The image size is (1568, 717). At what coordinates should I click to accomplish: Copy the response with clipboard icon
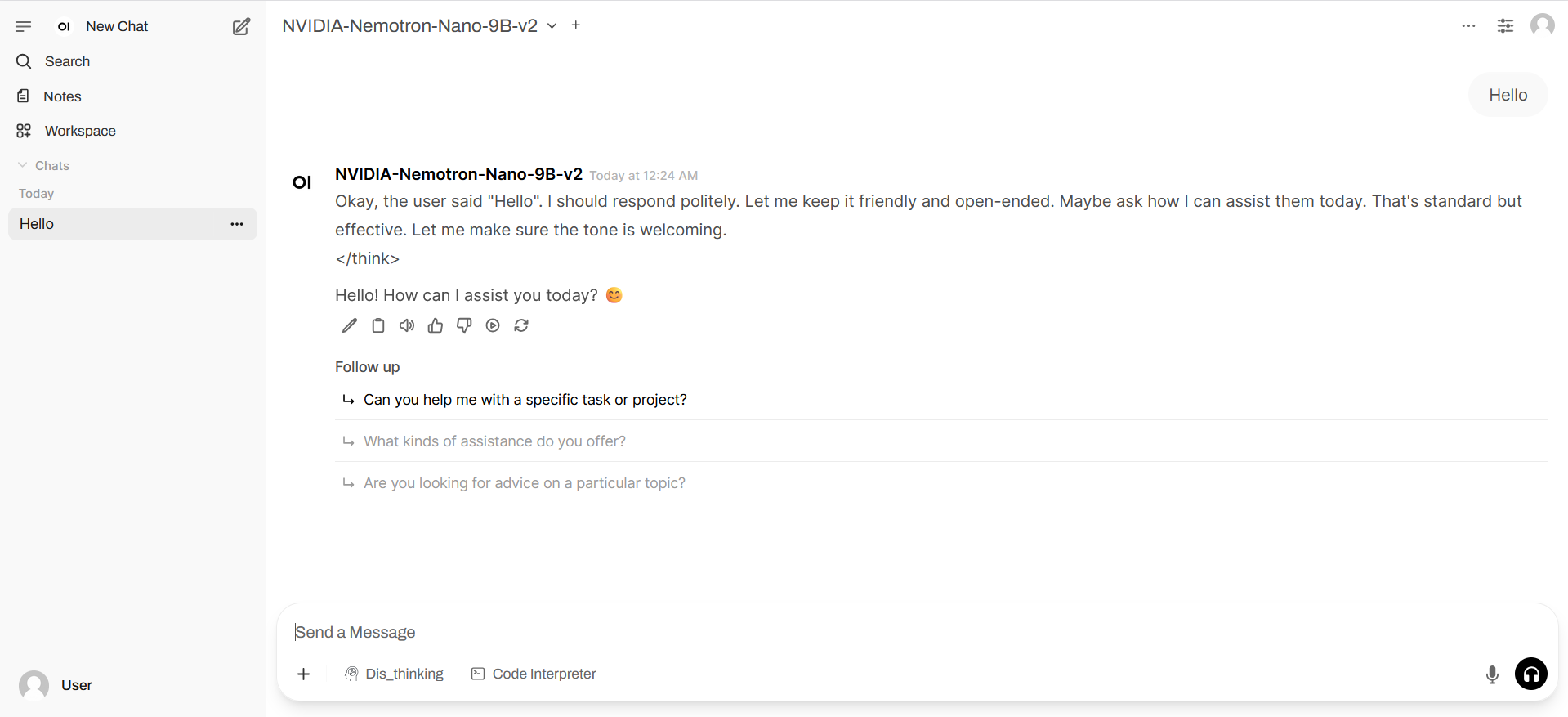point(378,325)
